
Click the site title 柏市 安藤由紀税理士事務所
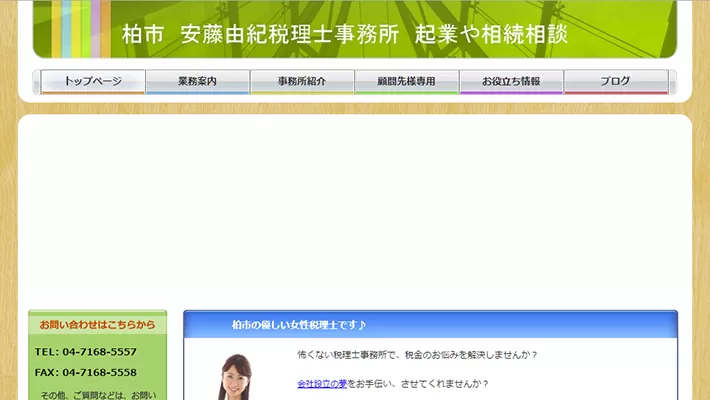tap(260, 34)
